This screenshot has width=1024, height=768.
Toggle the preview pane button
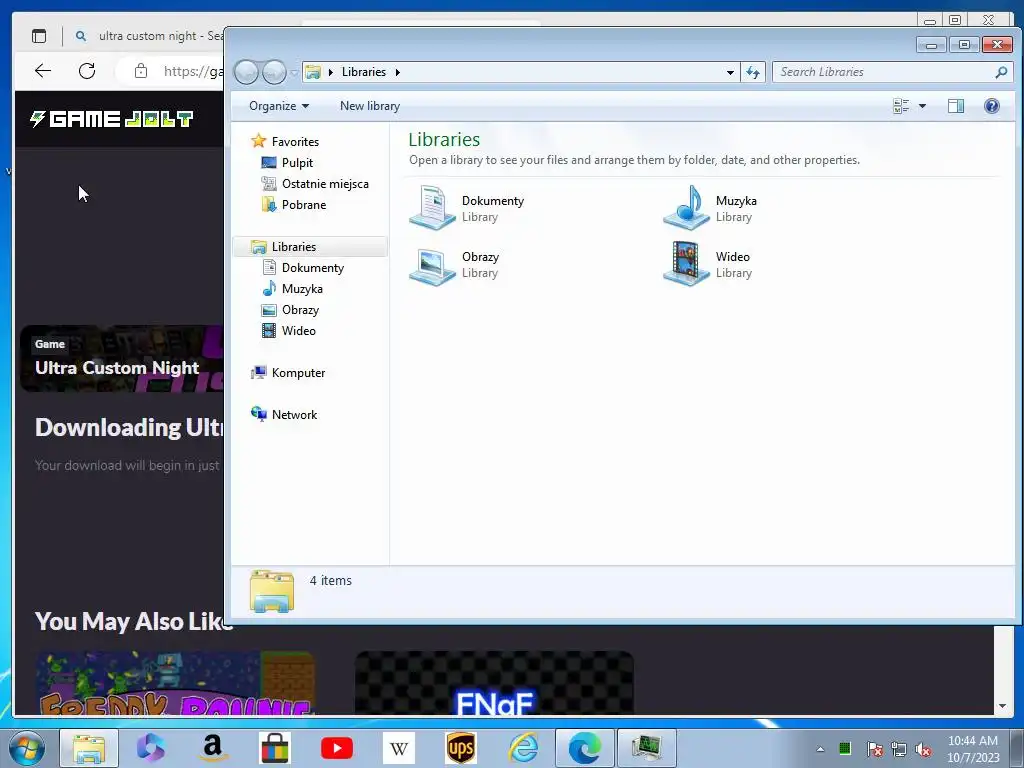click(x=955, y=106)
